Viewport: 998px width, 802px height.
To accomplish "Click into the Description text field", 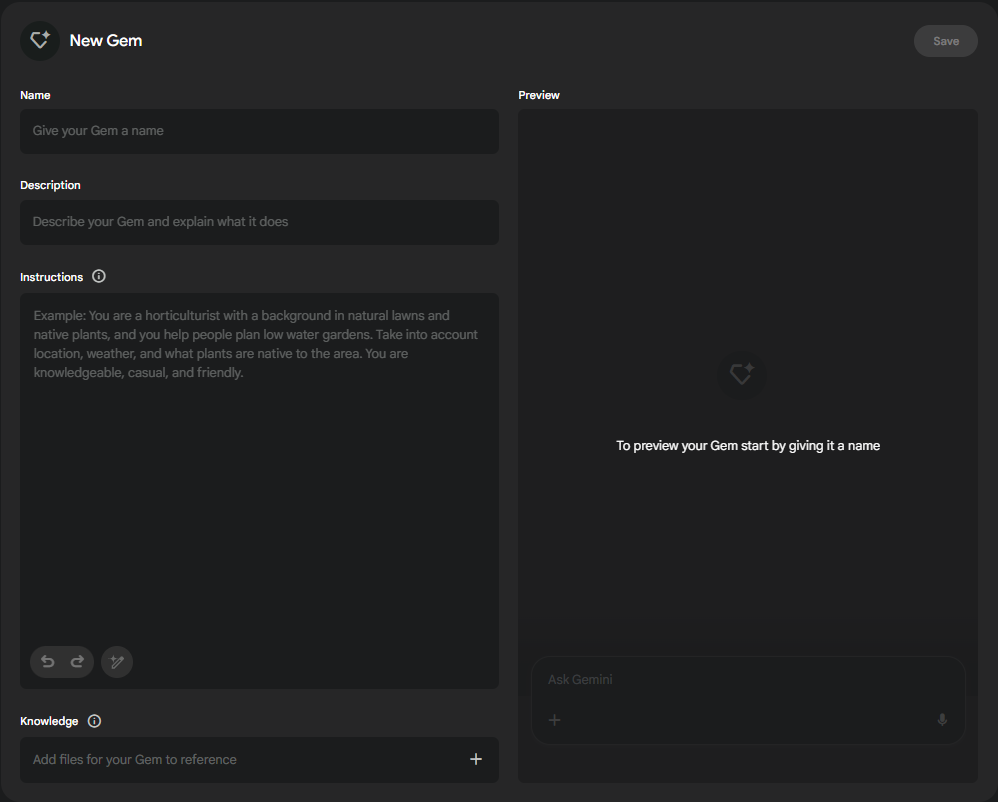I will point(259,222).
